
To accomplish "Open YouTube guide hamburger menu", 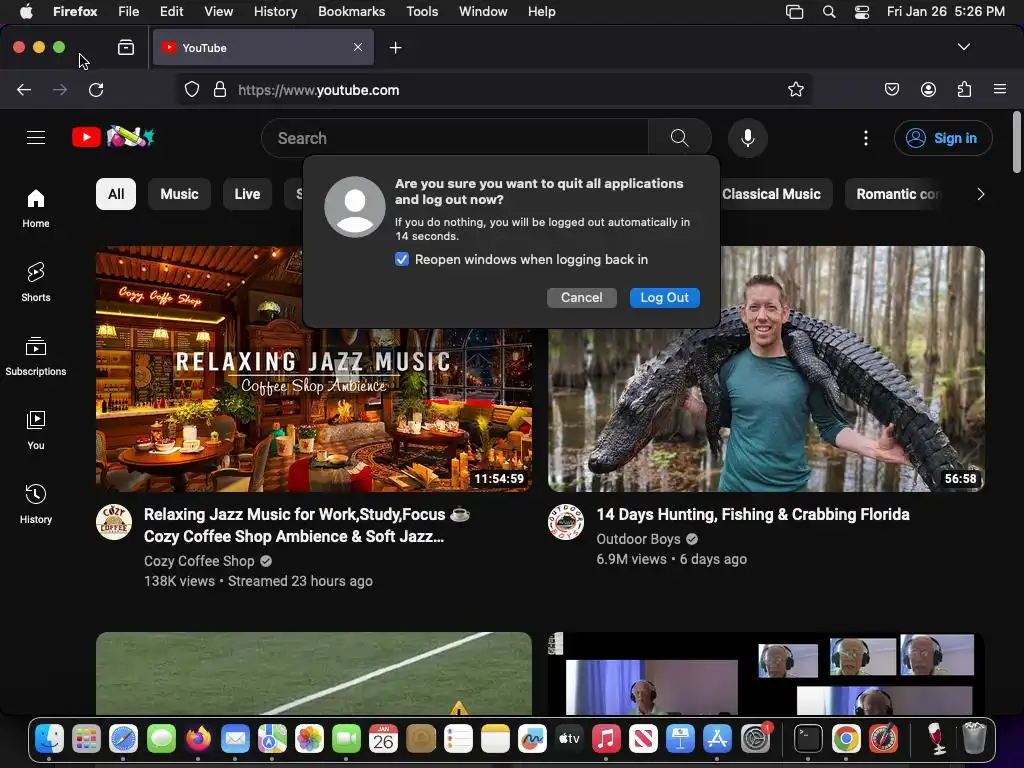I will pyautogui.click(x=36, y=138).
